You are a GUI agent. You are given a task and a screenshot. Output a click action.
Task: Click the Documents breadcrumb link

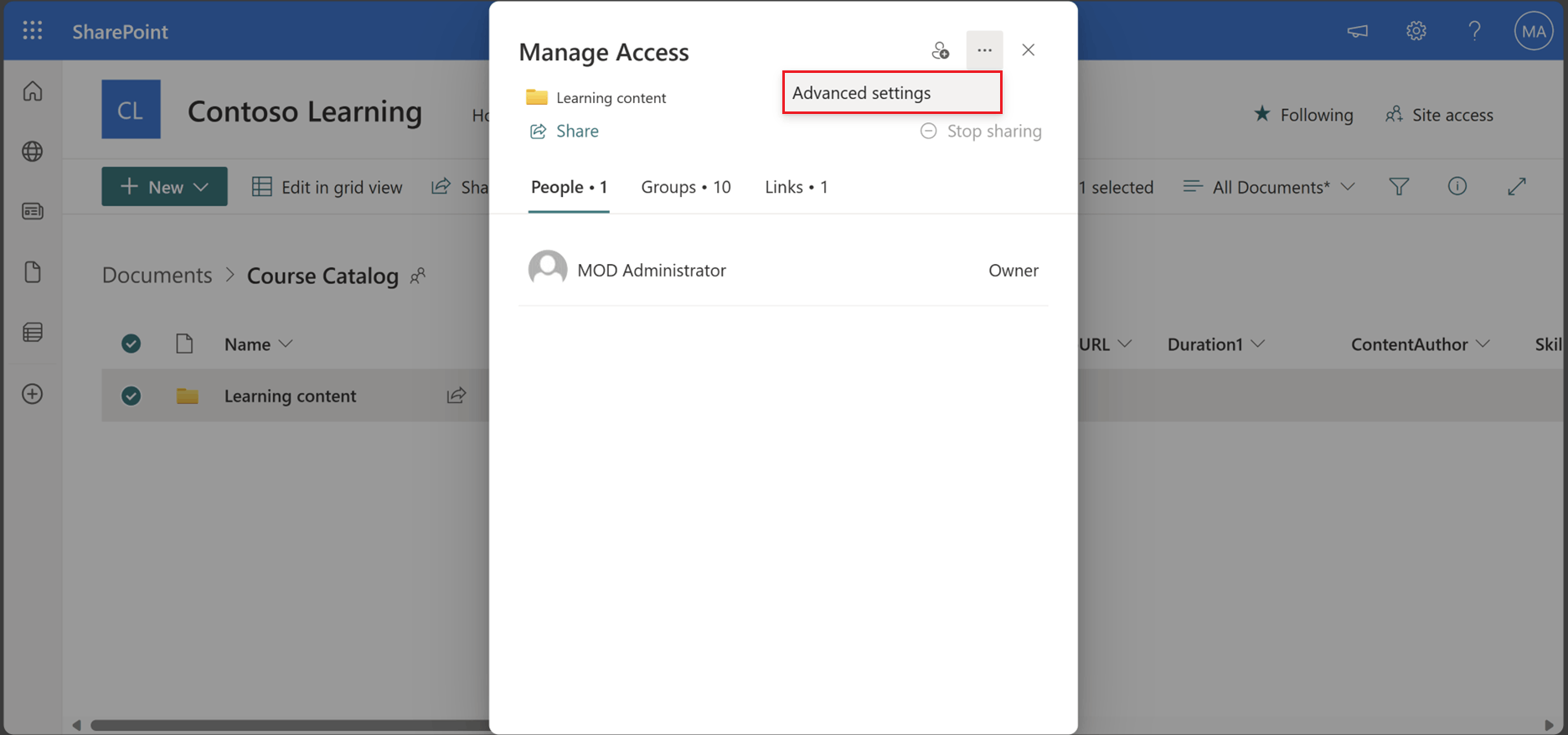coord(157,275)
